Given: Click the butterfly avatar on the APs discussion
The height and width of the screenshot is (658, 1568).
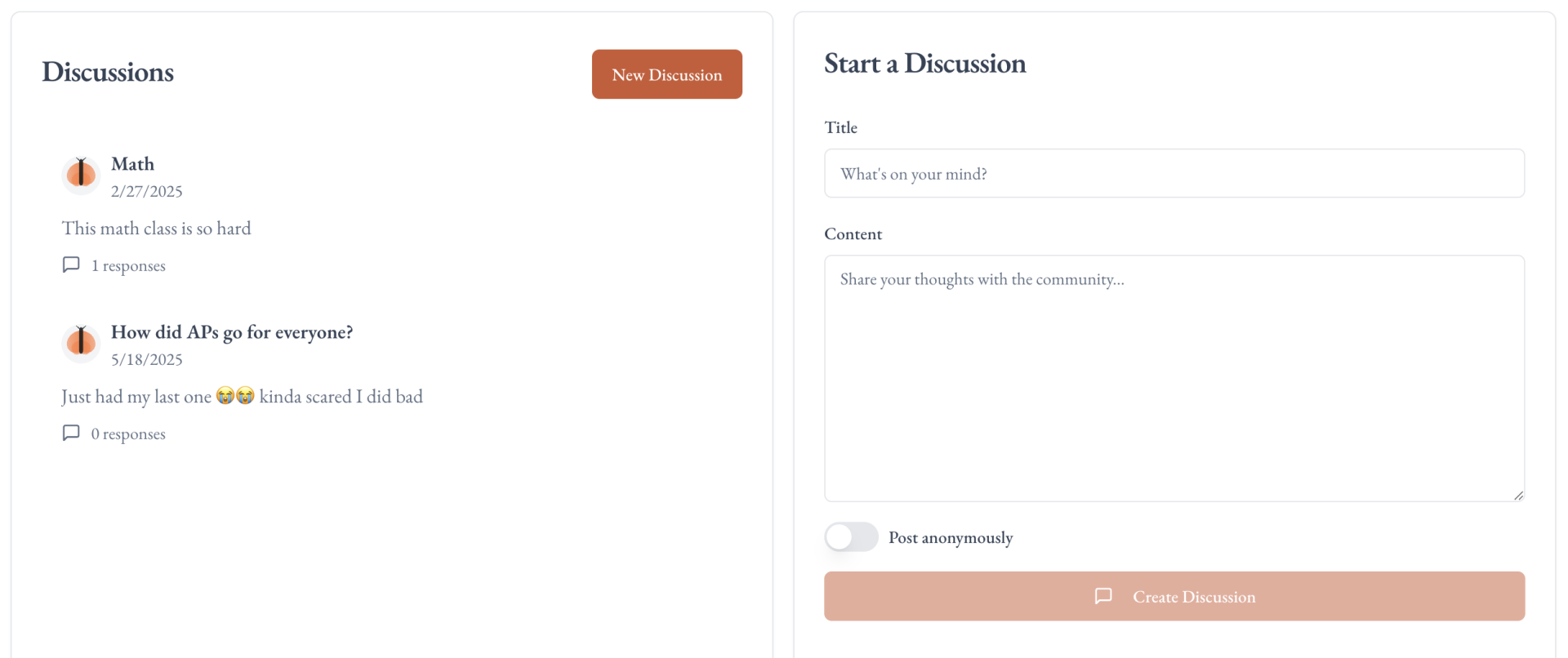Looking at the screenshot, I should click(x=81, y=342).
